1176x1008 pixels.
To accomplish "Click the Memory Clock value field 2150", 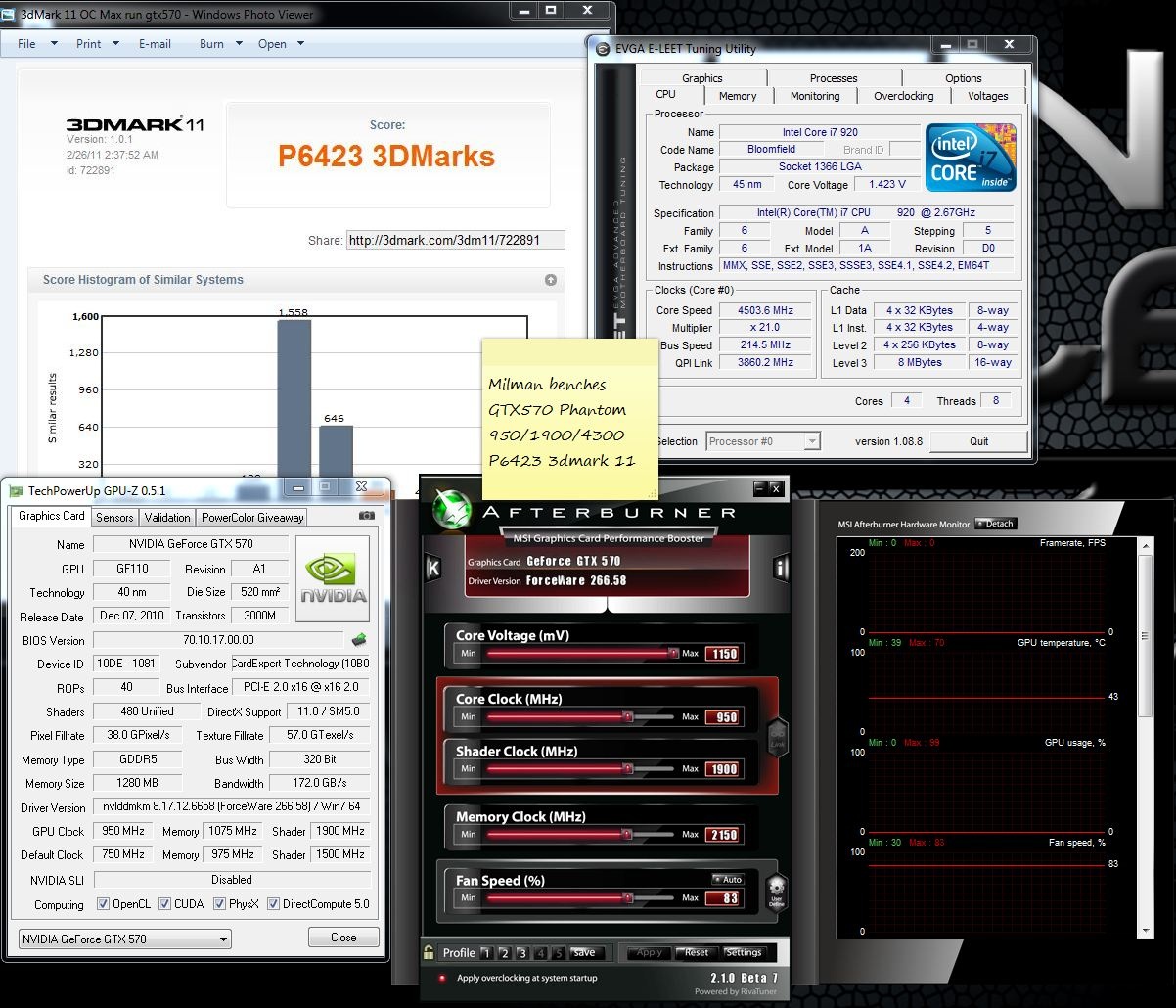I will [723, 835].
